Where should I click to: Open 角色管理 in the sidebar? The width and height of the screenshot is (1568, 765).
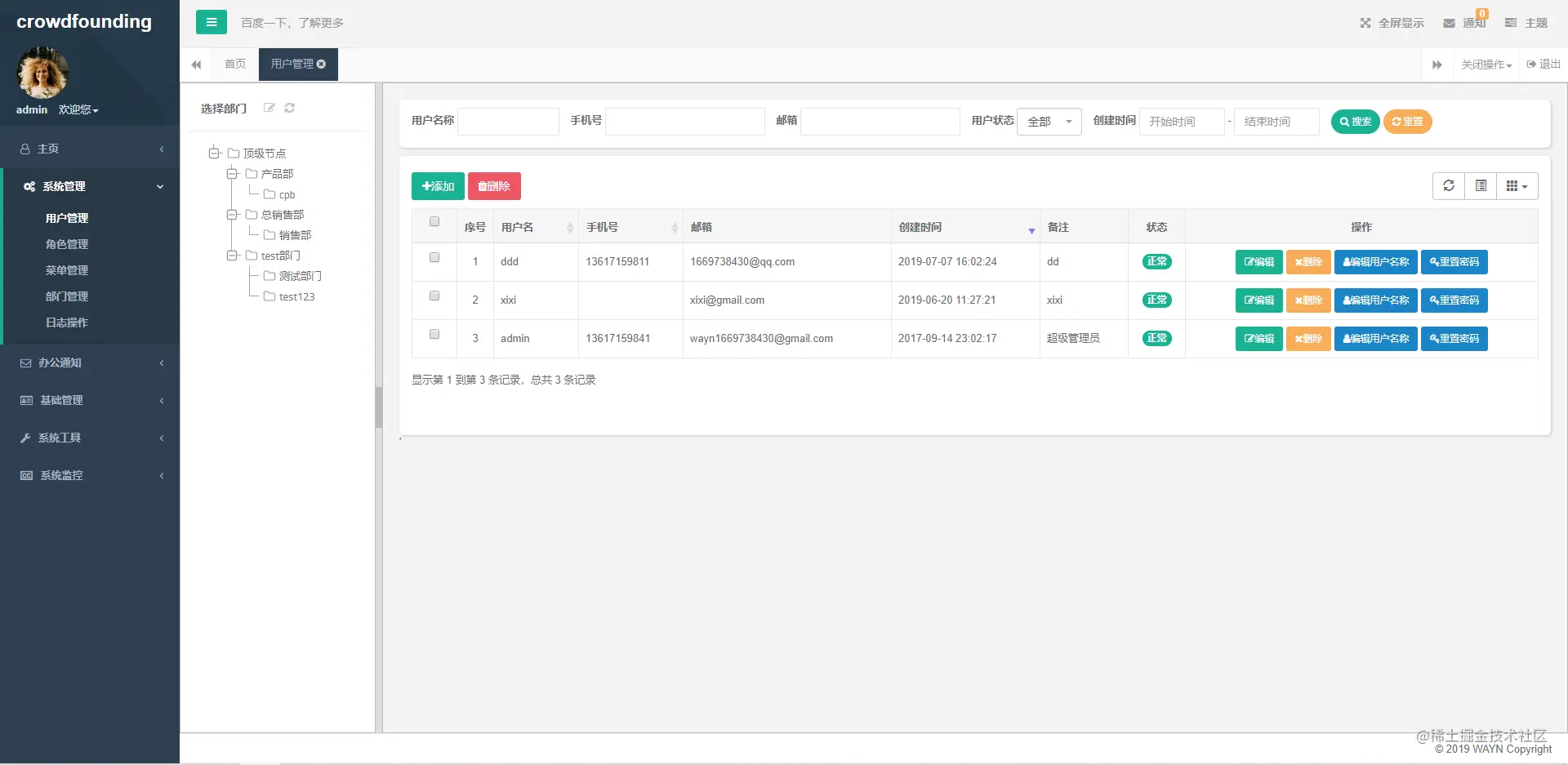[x=67, y=244]
